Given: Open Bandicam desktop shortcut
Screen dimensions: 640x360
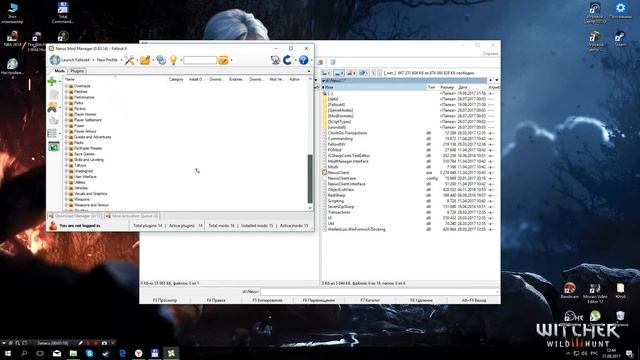Looking at the screenshot, I should (x=569, y=290).
